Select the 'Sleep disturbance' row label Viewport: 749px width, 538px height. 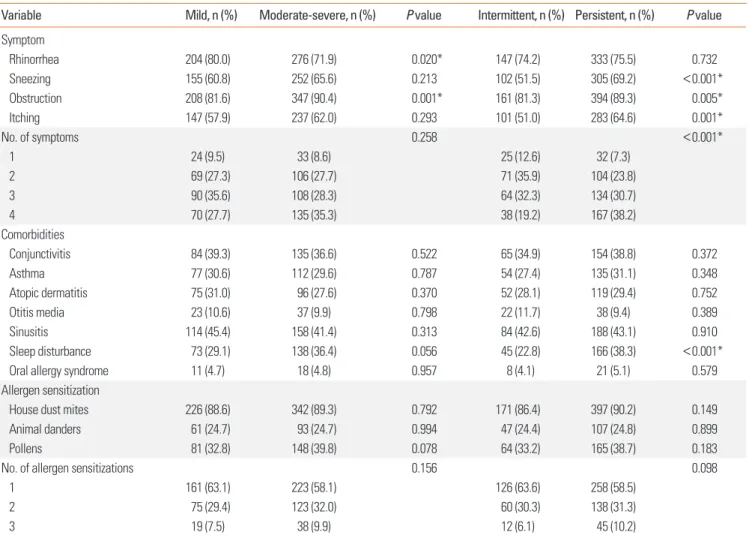pyautogui.click(x=50, y=351)
